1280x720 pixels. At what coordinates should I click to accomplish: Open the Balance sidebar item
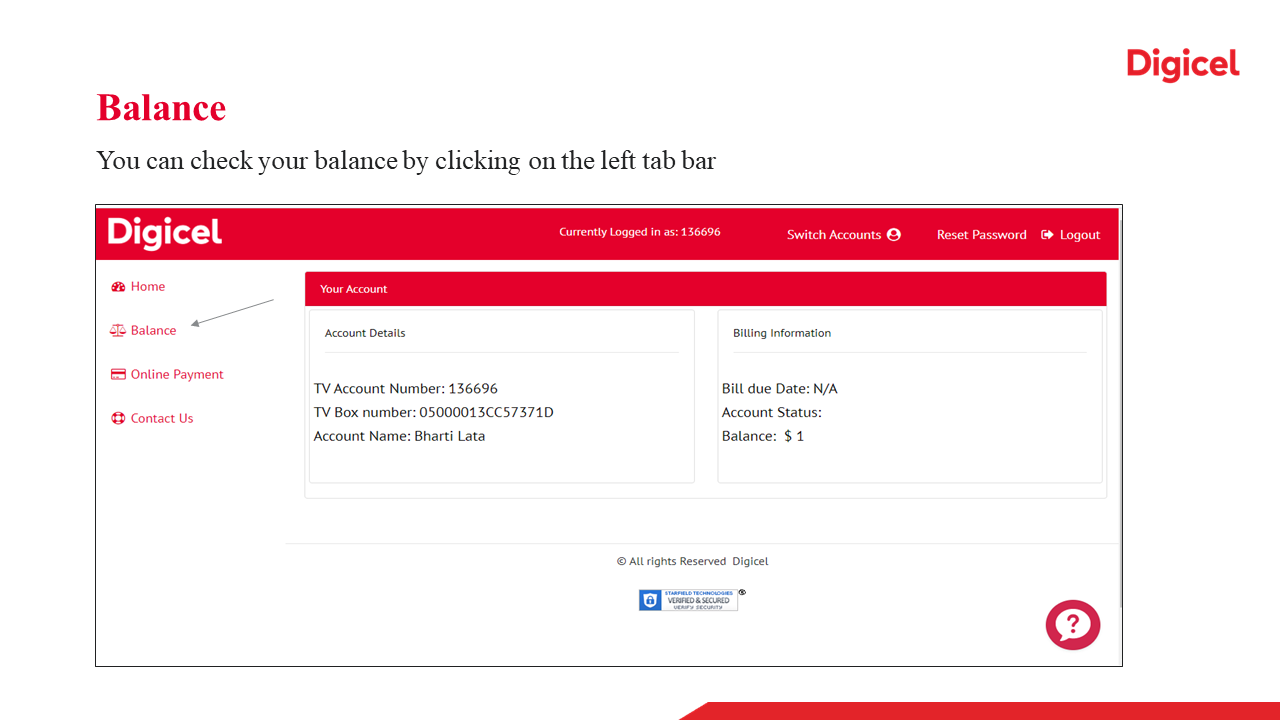pyautogui.click(x=143, y=331)
